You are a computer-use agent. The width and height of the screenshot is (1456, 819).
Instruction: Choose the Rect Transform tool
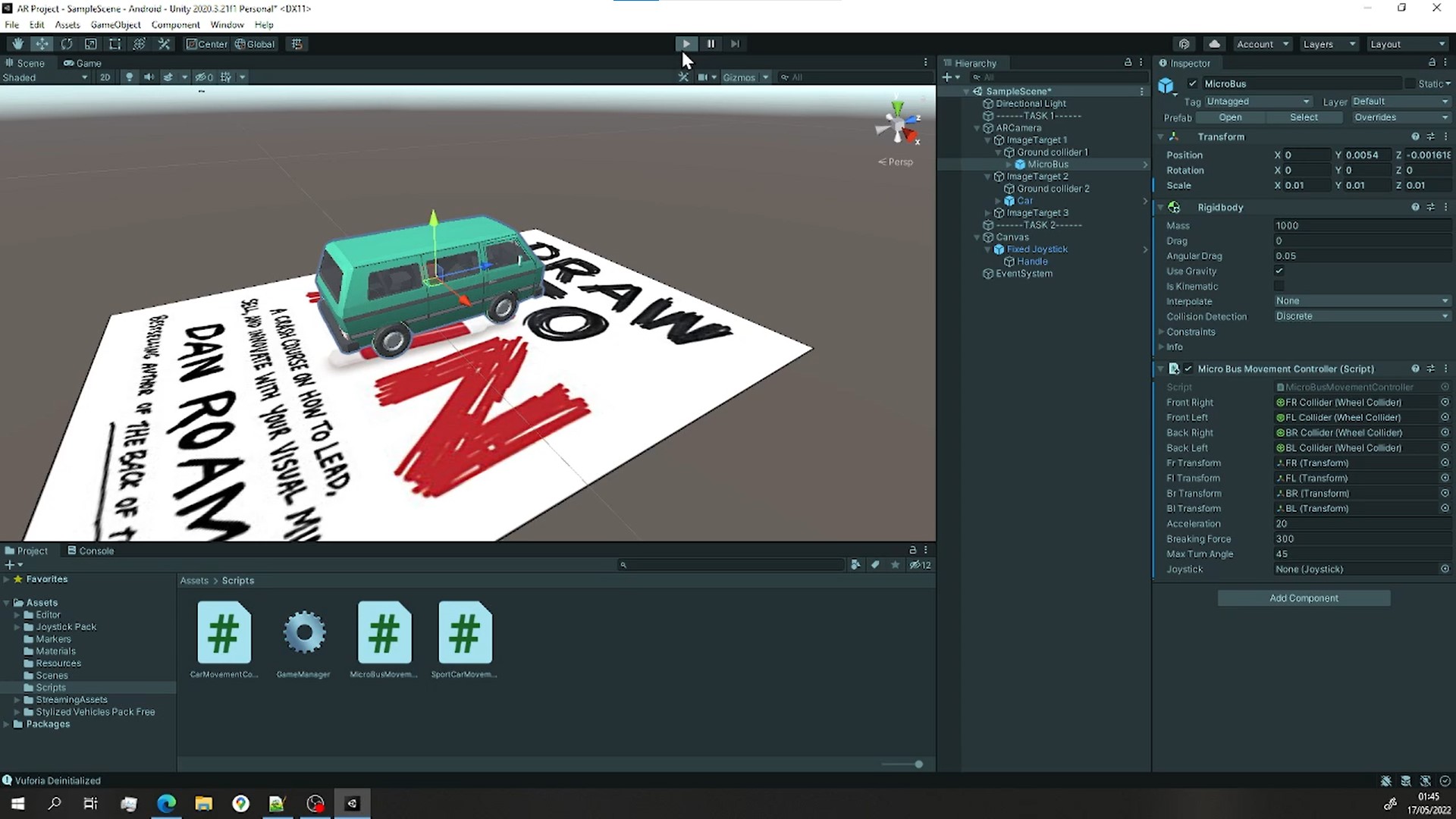[115, 43]
